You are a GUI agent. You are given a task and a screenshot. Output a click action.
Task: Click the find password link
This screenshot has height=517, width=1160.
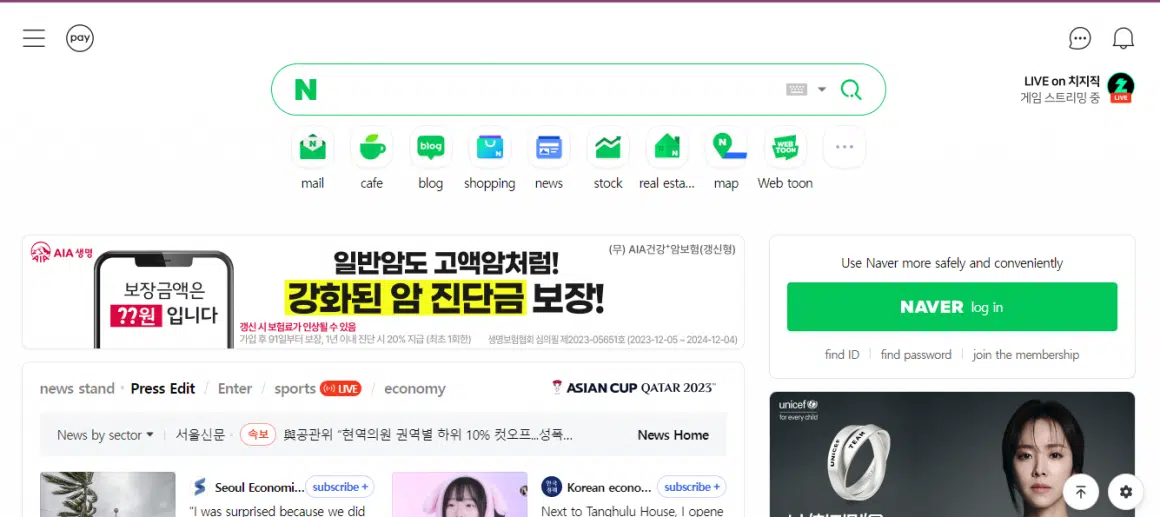coord(915,355)
